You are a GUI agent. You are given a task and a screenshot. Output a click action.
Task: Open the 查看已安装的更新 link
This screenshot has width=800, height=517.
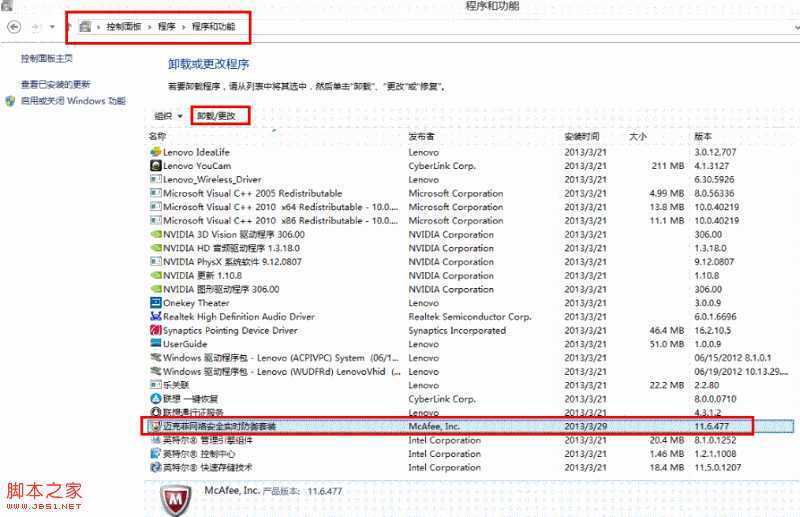coord(55,84)
